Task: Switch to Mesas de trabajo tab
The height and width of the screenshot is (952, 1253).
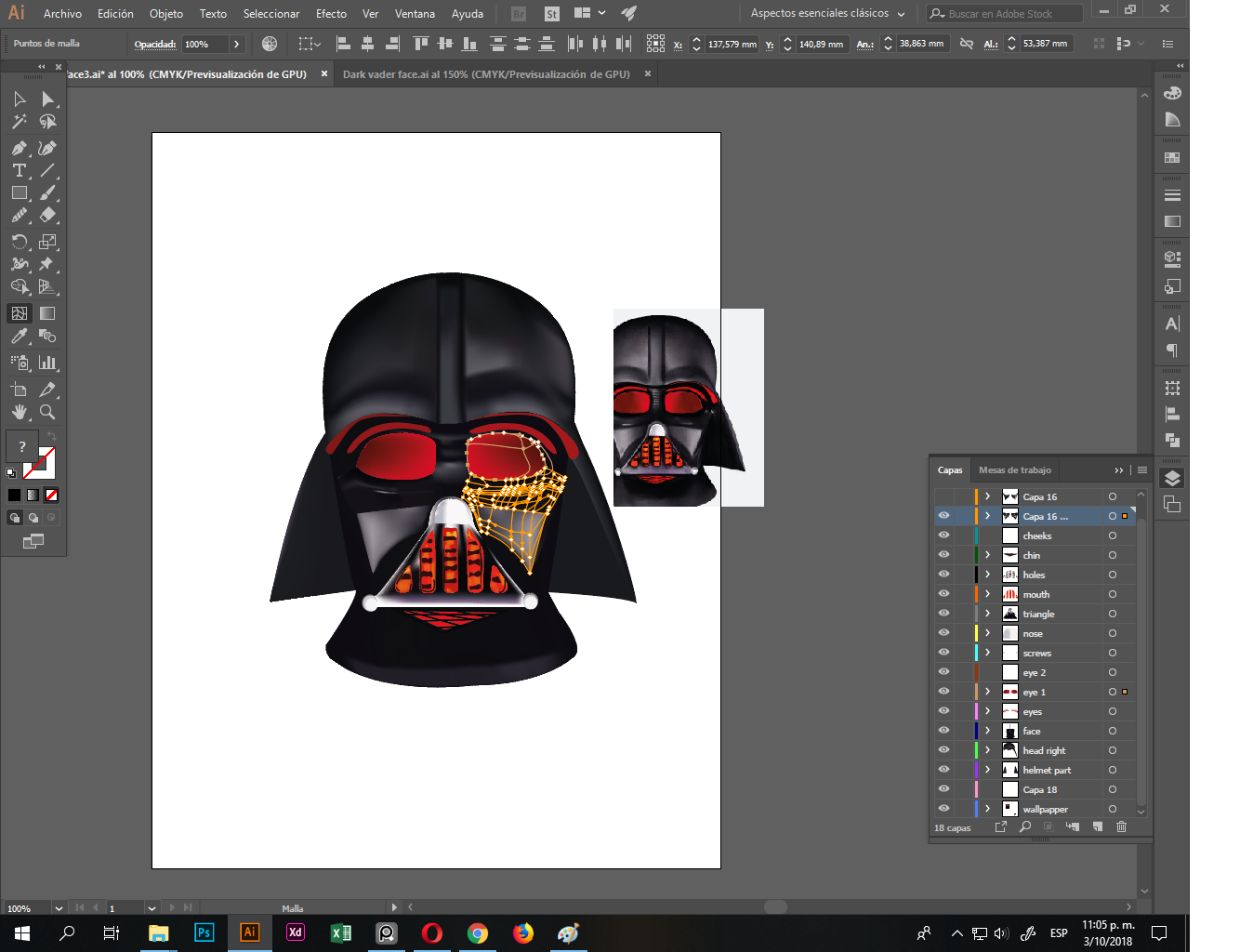Action: click(1015, 469)
